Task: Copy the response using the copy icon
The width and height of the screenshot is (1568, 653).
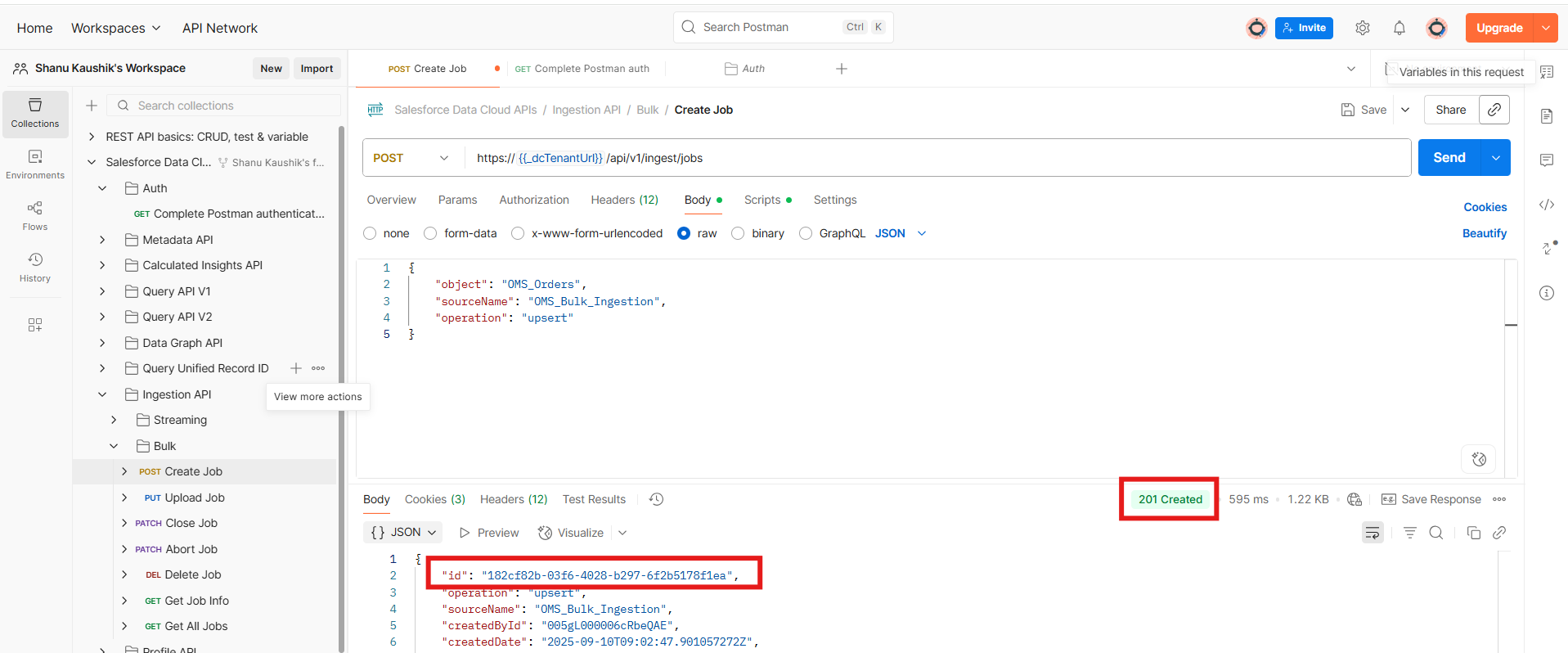Action: (x=1473, y=533)
